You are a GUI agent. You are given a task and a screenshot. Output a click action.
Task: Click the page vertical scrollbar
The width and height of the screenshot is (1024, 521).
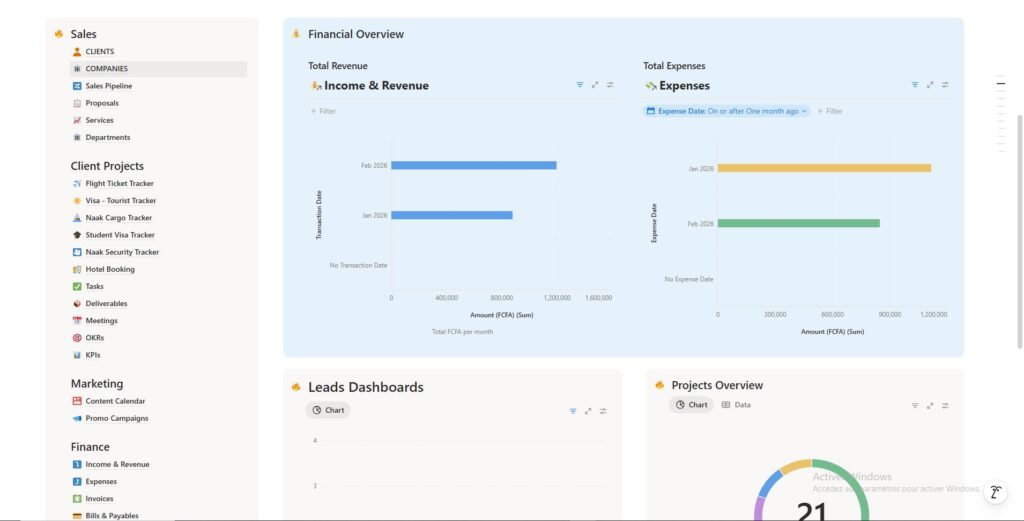(1019, 230)
